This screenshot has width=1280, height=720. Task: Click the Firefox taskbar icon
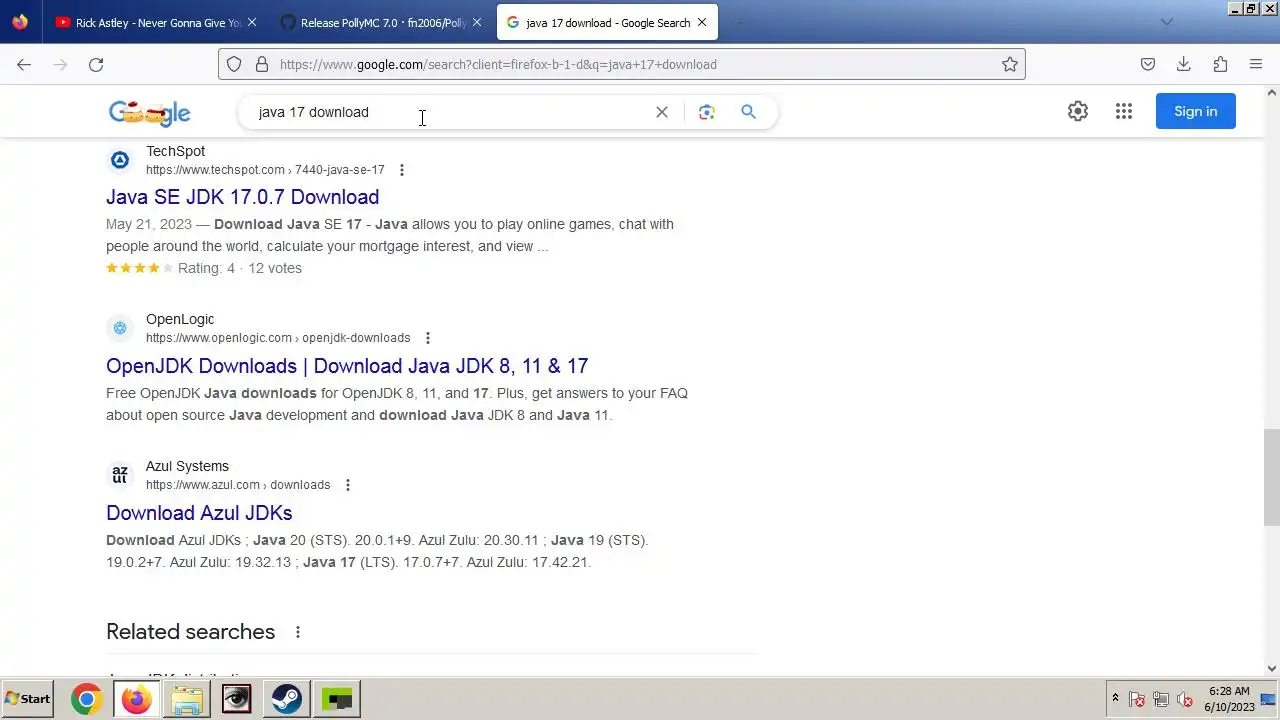pyautogui.click(x=137, y=699)
